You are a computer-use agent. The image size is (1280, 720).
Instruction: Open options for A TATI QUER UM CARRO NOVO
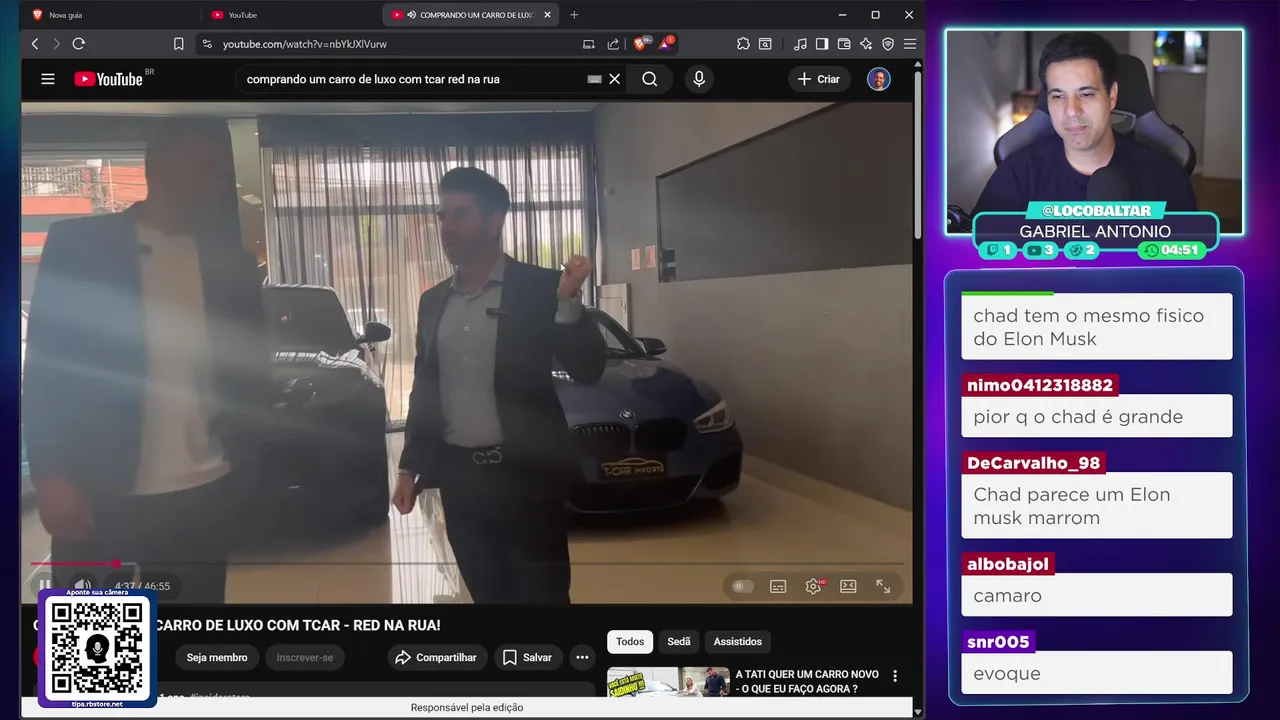pyautogui.click(x=895, y=677)
